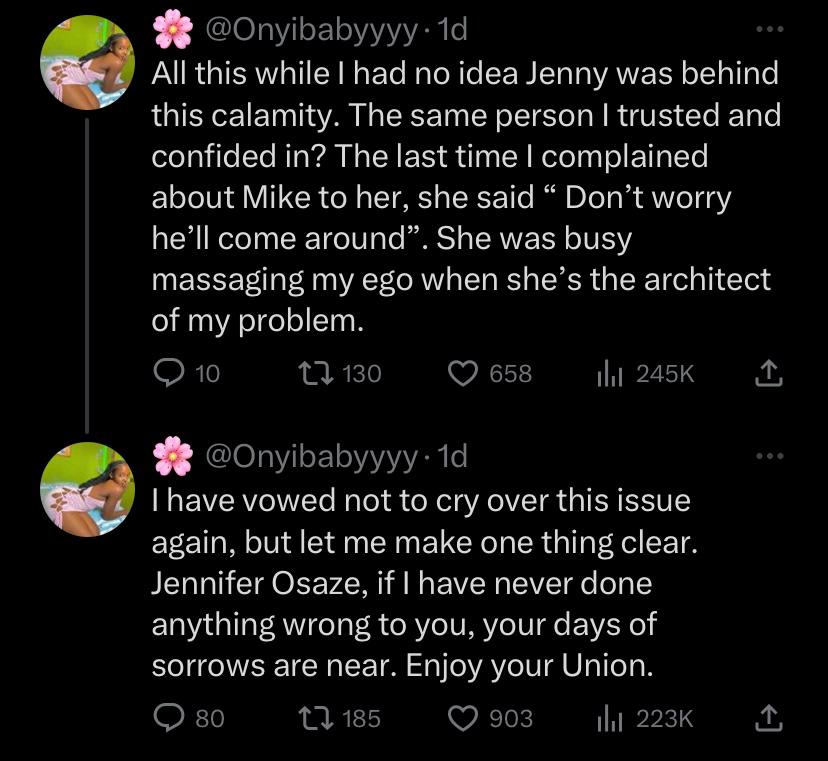828x761 pixels.
Task: Open the tweet ending 'Enjoy your Union'
Action: [424, 583]
